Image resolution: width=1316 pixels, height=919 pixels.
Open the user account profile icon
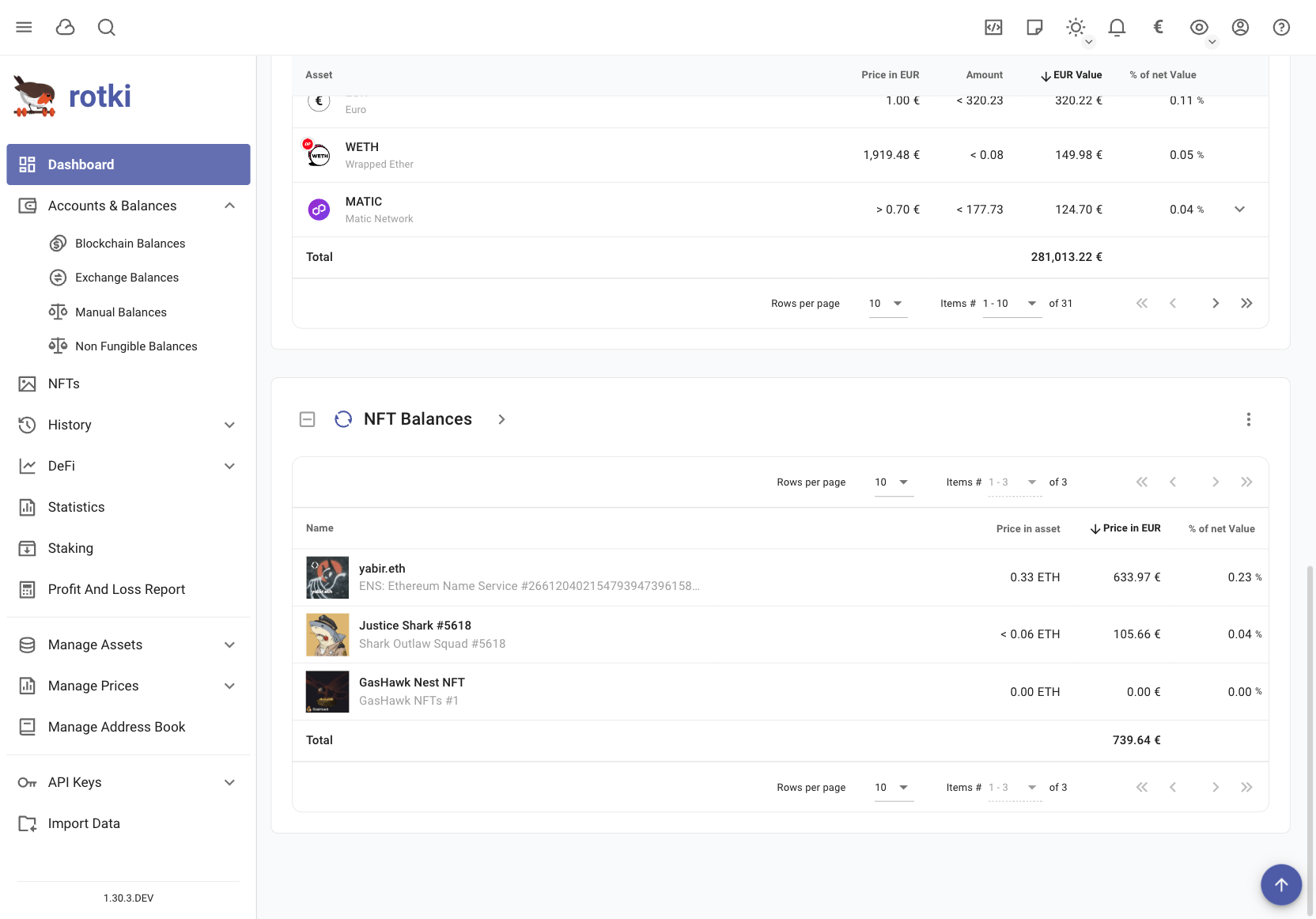pyautogui.click(x=1240, y=28)
